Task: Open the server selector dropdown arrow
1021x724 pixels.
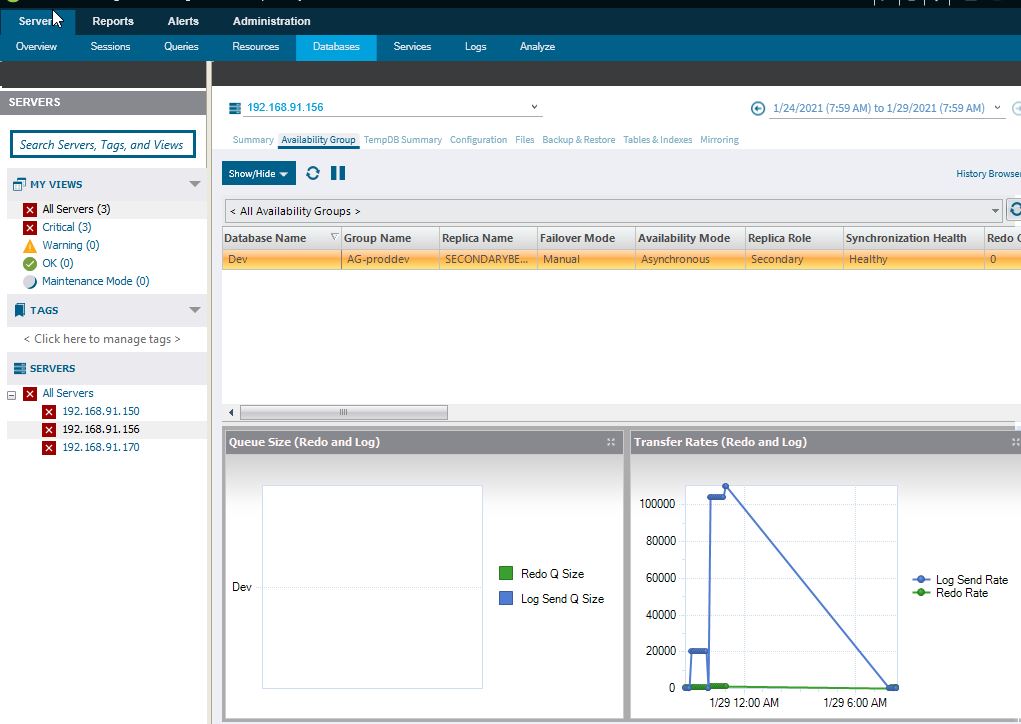Action: 534,107
